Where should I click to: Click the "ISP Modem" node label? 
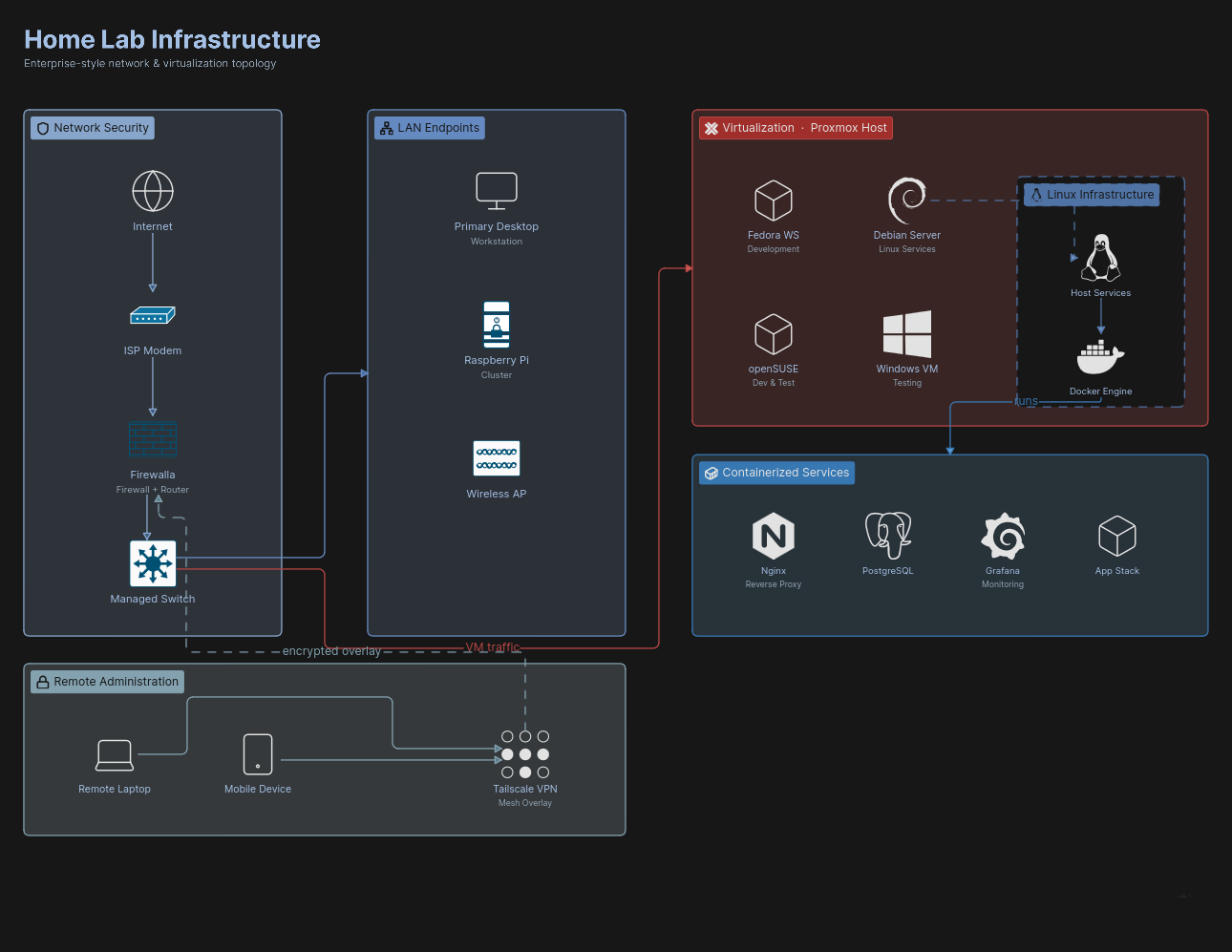153,351
